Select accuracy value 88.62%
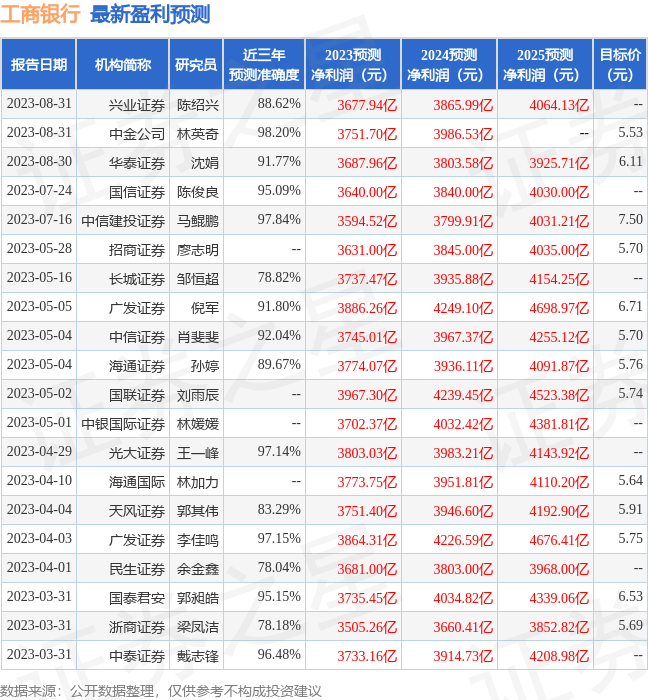The height and width of the screenshot is (700, 648). point(279,104)
